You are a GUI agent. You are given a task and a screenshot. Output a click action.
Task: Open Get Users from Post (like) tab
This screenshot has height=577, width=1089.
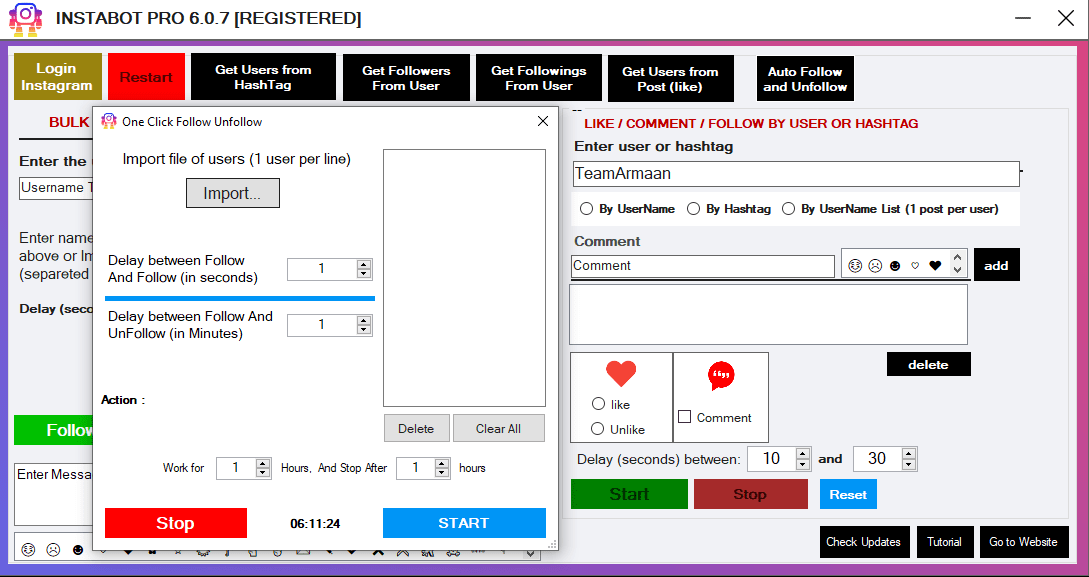[x=670, y=78]
